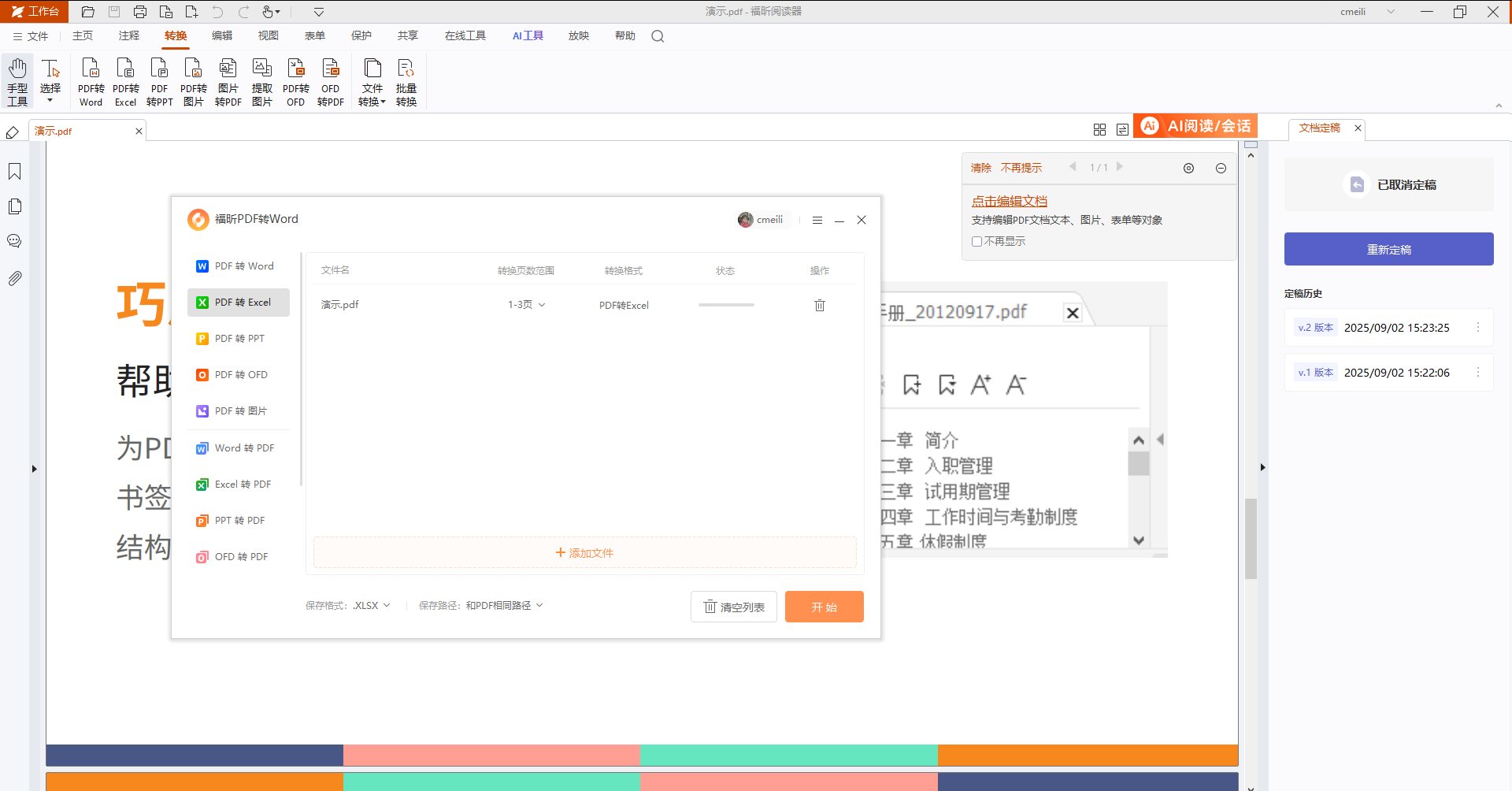Click the 重新定稿 button
Viewport: 1512px width, 791px height.
coord(1389,249)
